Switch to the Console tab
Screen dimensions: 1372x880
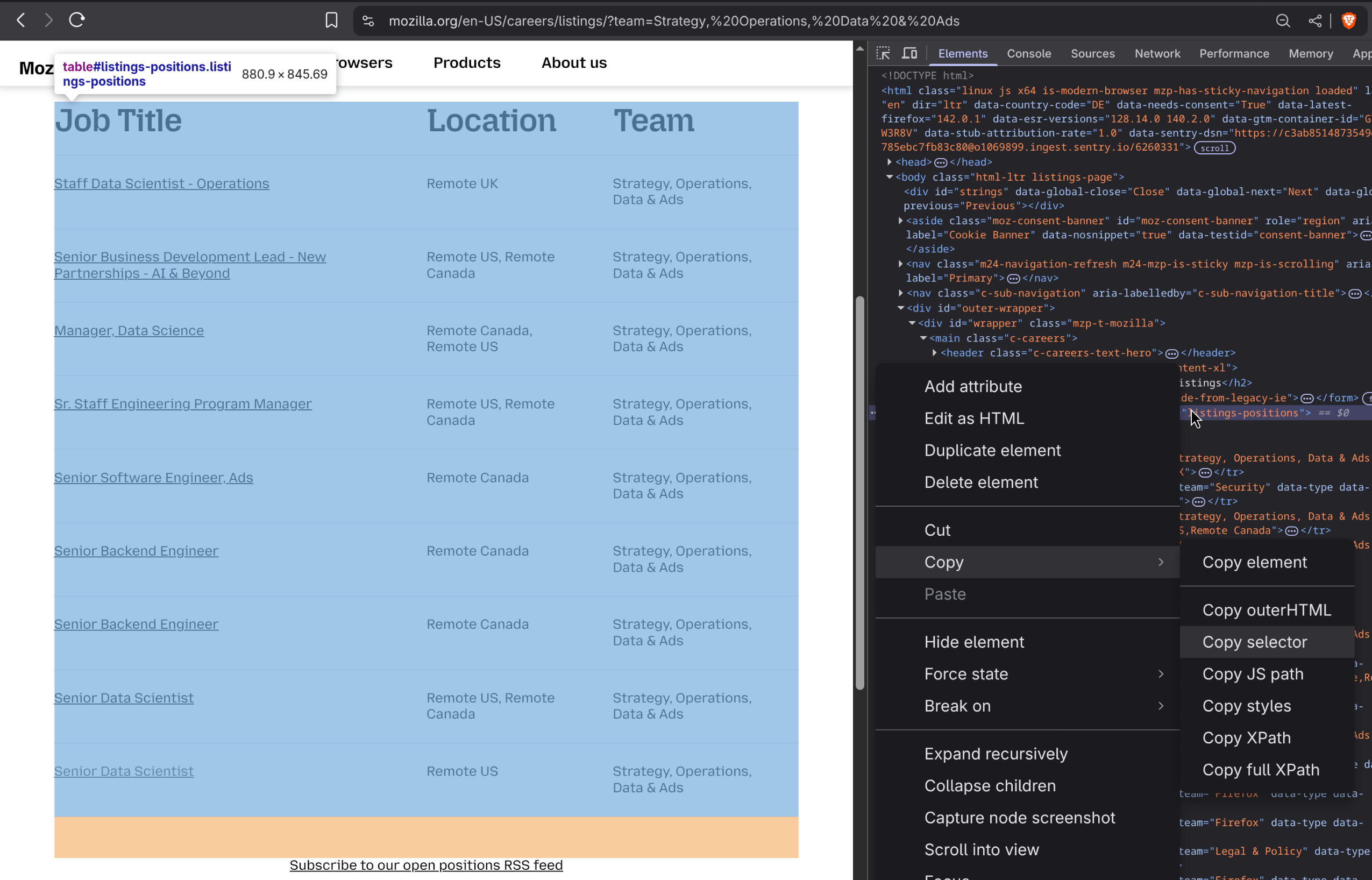coord(1029,54)
